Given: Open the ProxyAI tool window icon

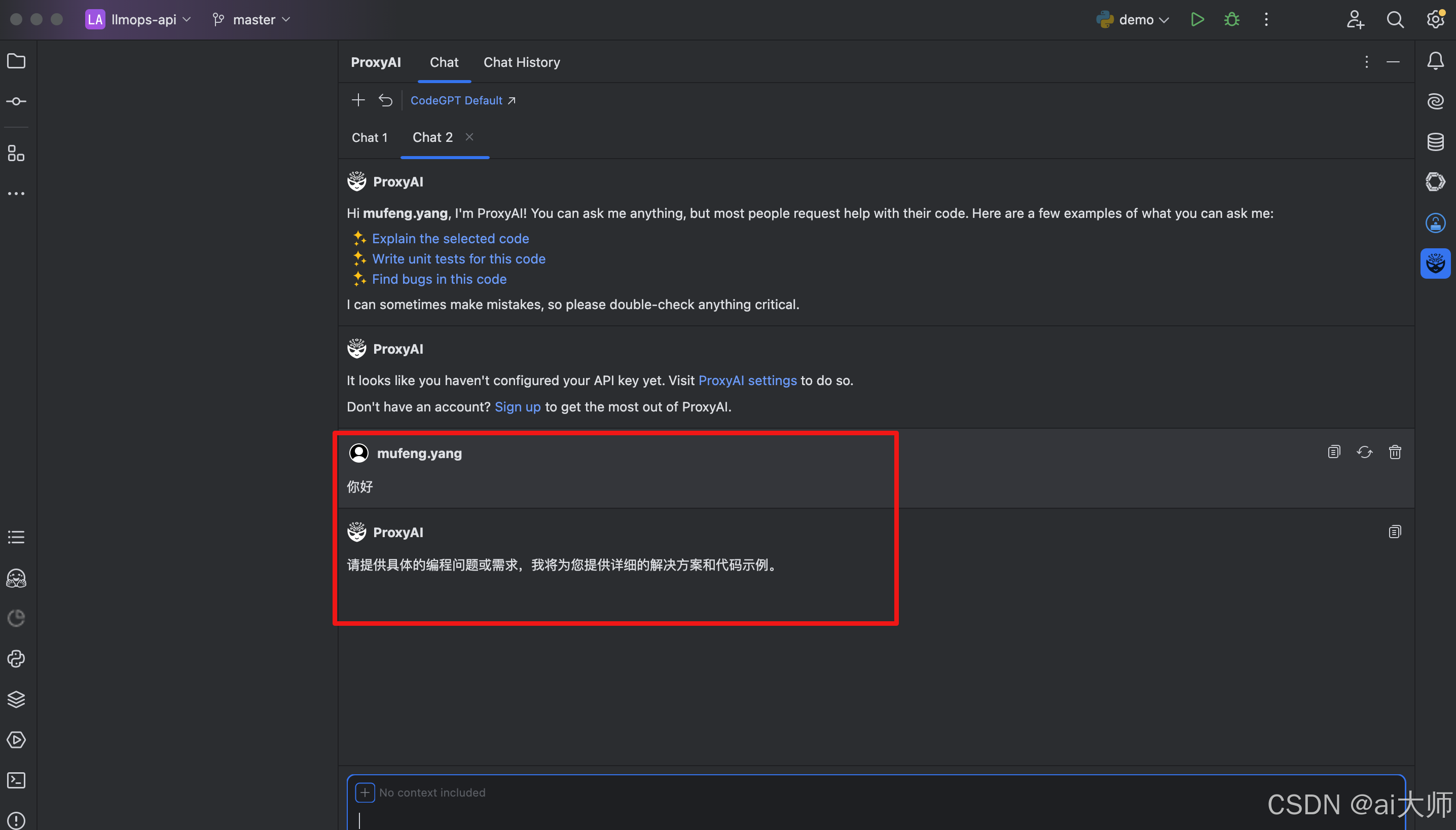Looking at the screenshot, I should 1435,263.
